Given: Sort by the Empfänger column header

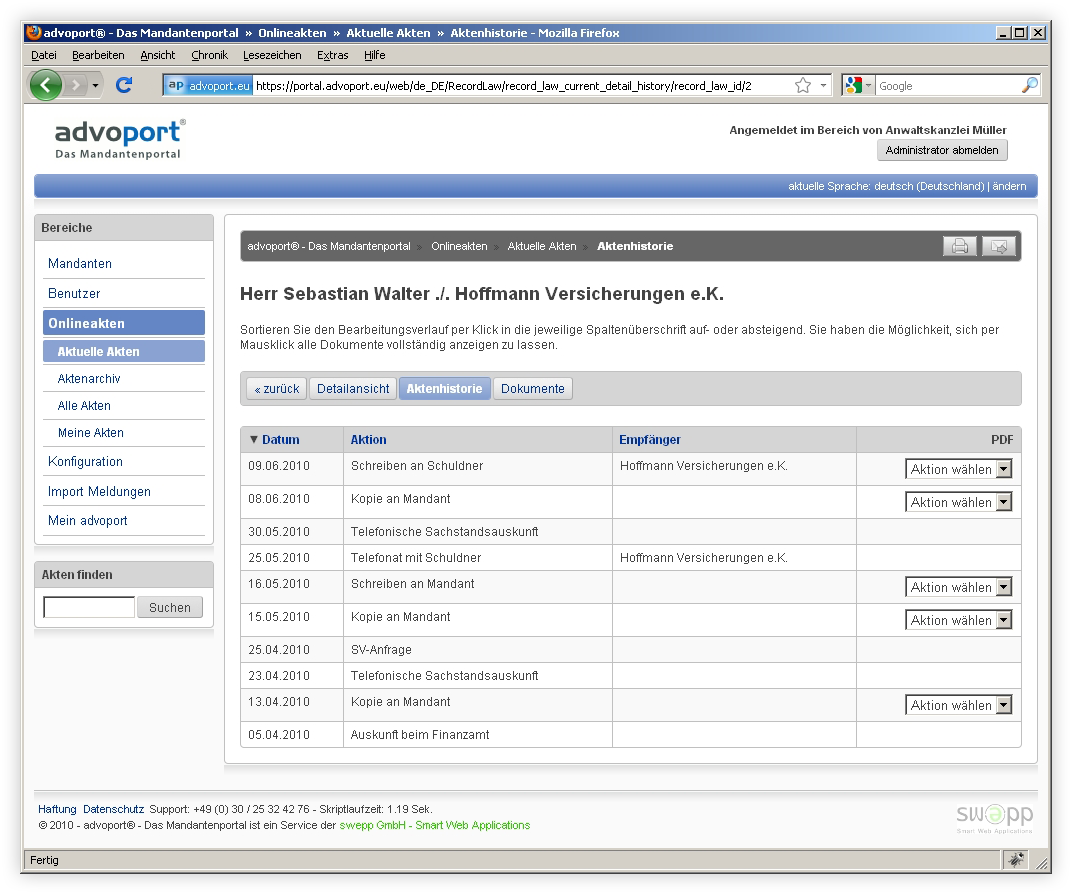Looking at the screenshot, I should click(x=649, y=439).
